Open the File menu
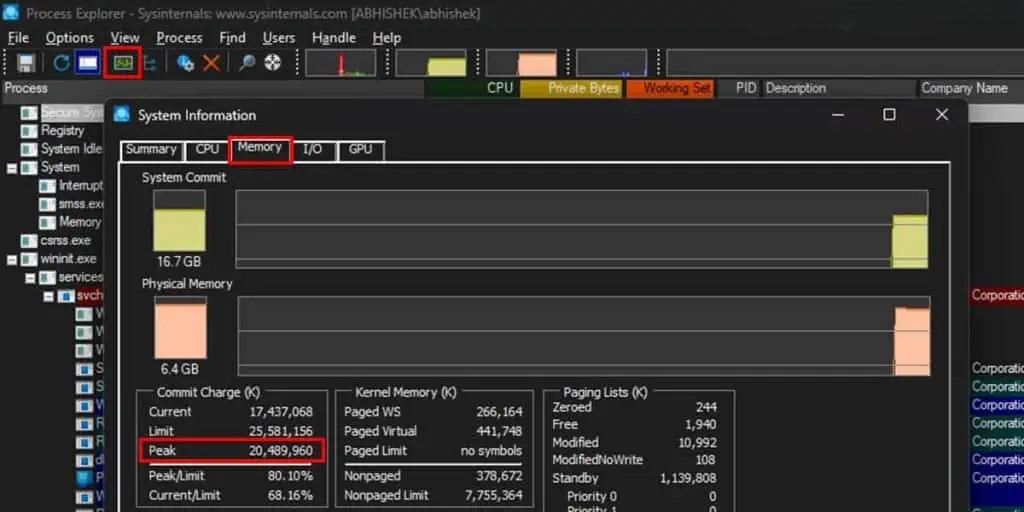 pos(18,38)
